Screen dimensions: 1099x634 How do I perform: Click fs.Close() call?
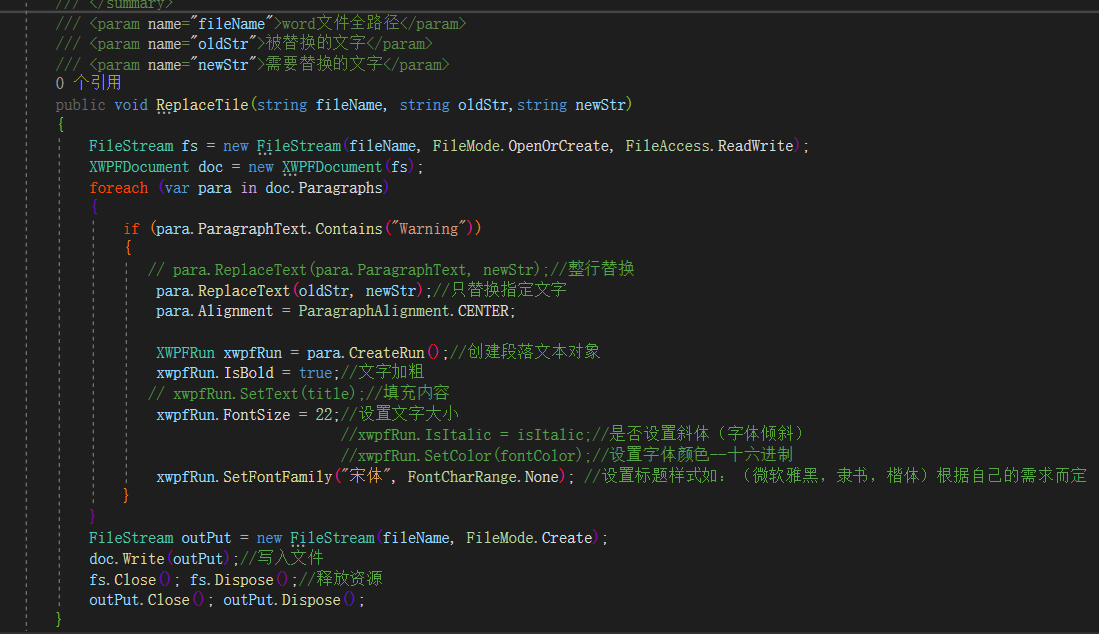coord(130,580)
